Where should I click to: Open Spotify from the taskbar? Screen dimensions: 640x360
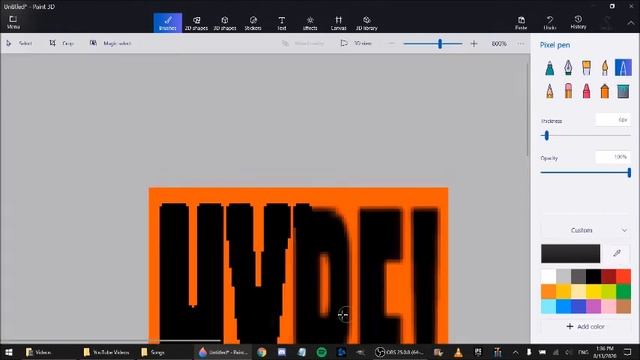[x=321, y=352]
